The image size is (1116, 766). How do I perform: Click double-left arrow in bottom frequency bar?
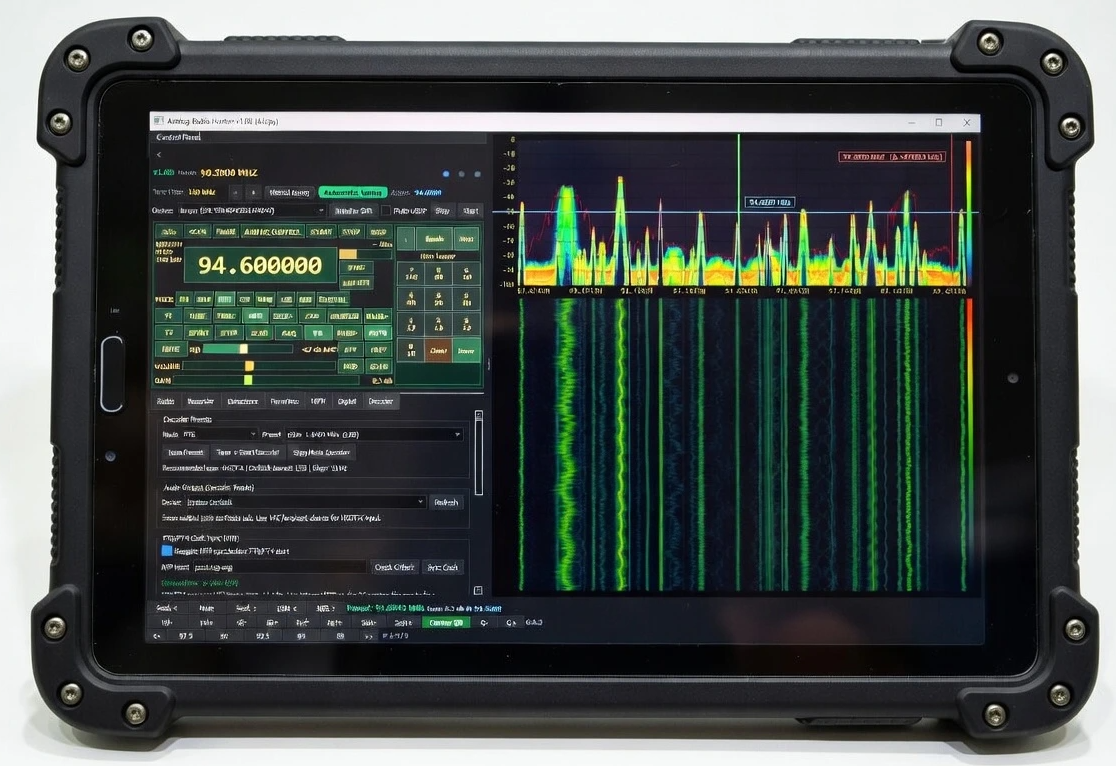[157, 635]
